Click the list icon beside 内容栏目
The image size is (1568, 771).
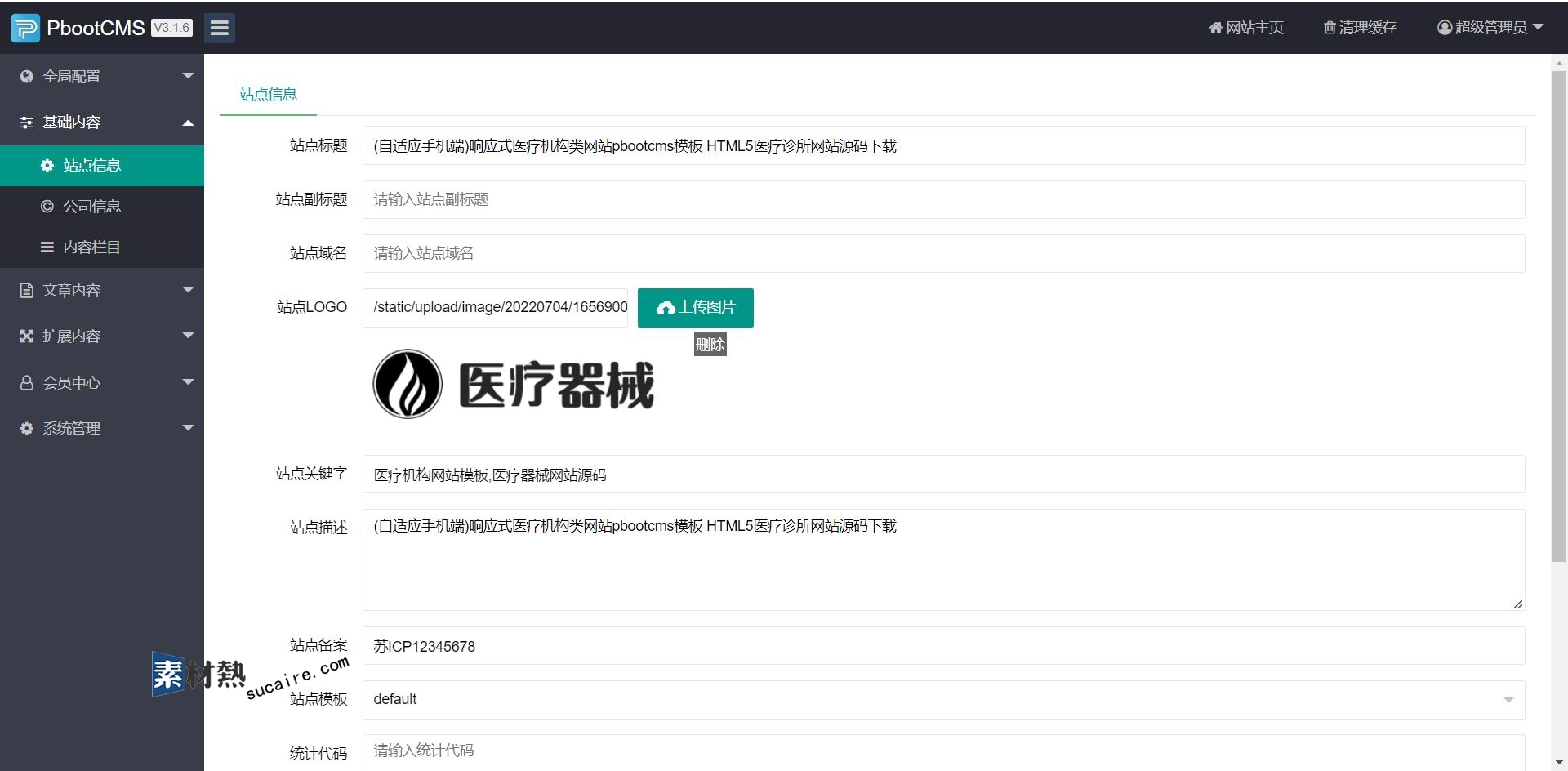point(47,247)
